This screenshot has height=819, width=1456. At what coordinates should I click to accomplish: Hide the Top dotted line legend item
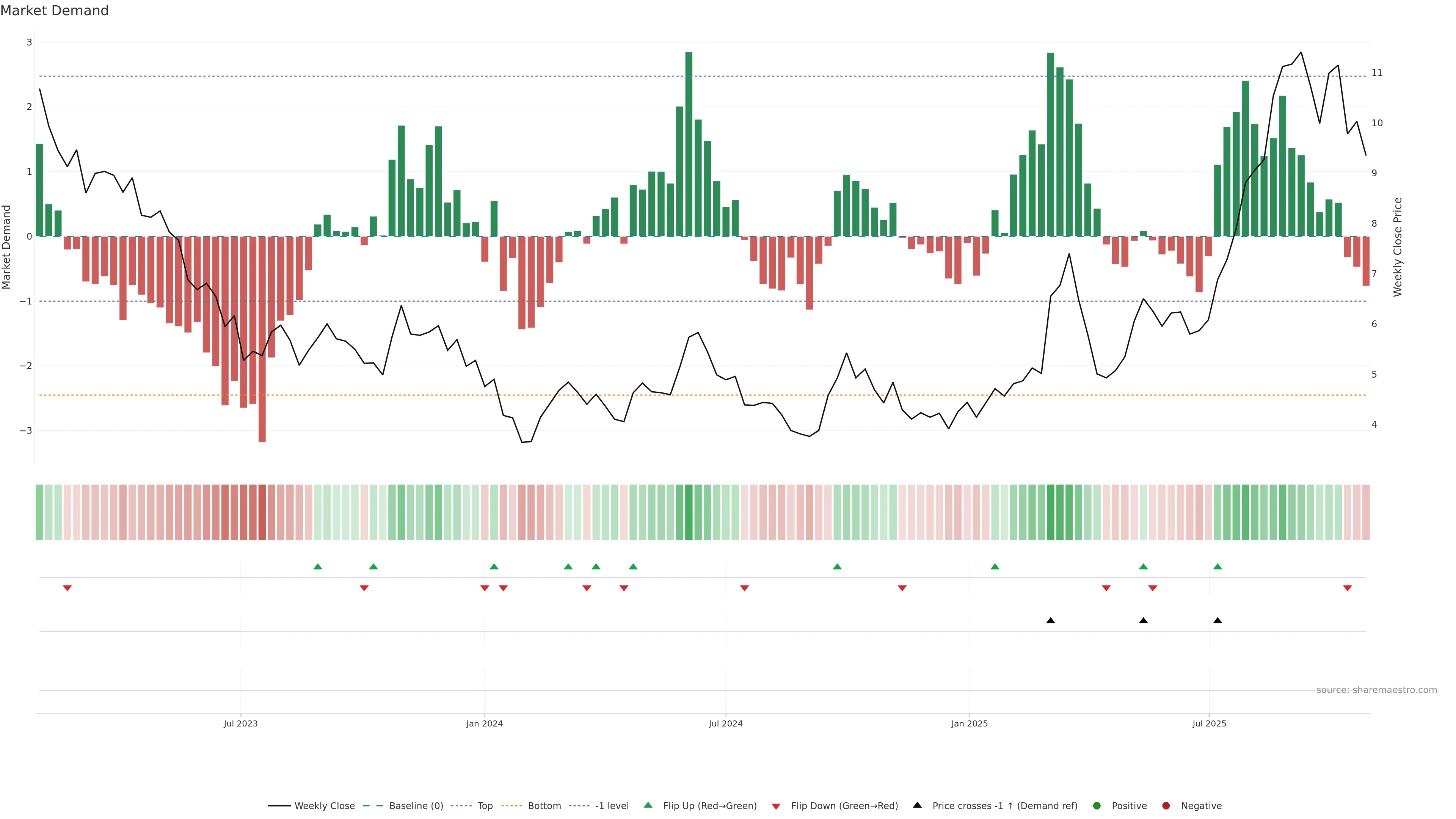485,806
